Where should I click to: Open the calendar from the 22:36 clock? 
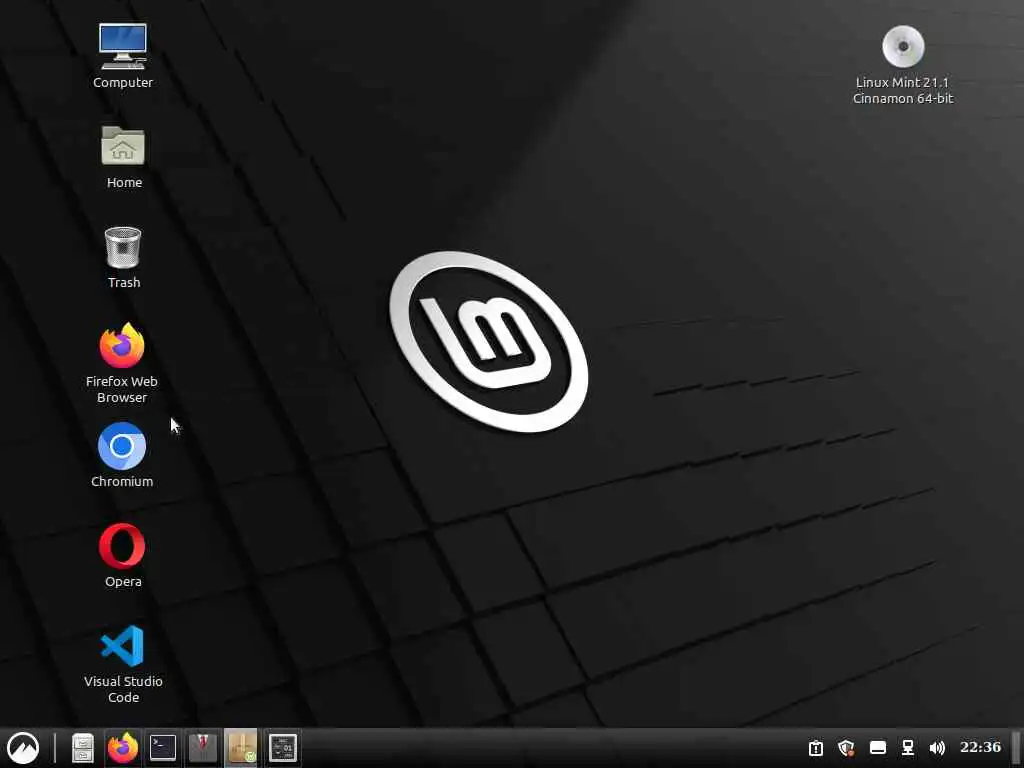coord(980,746)
